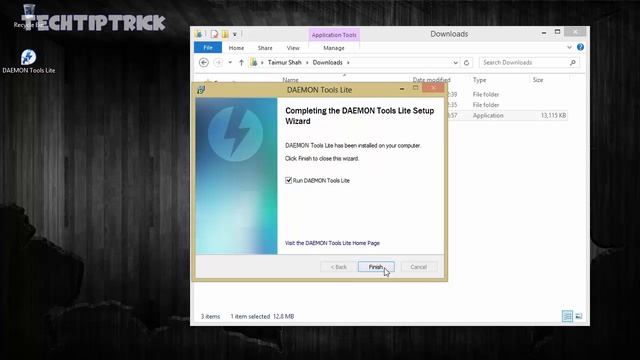
Task: Click the search magnifier icon
Action: 573,62
